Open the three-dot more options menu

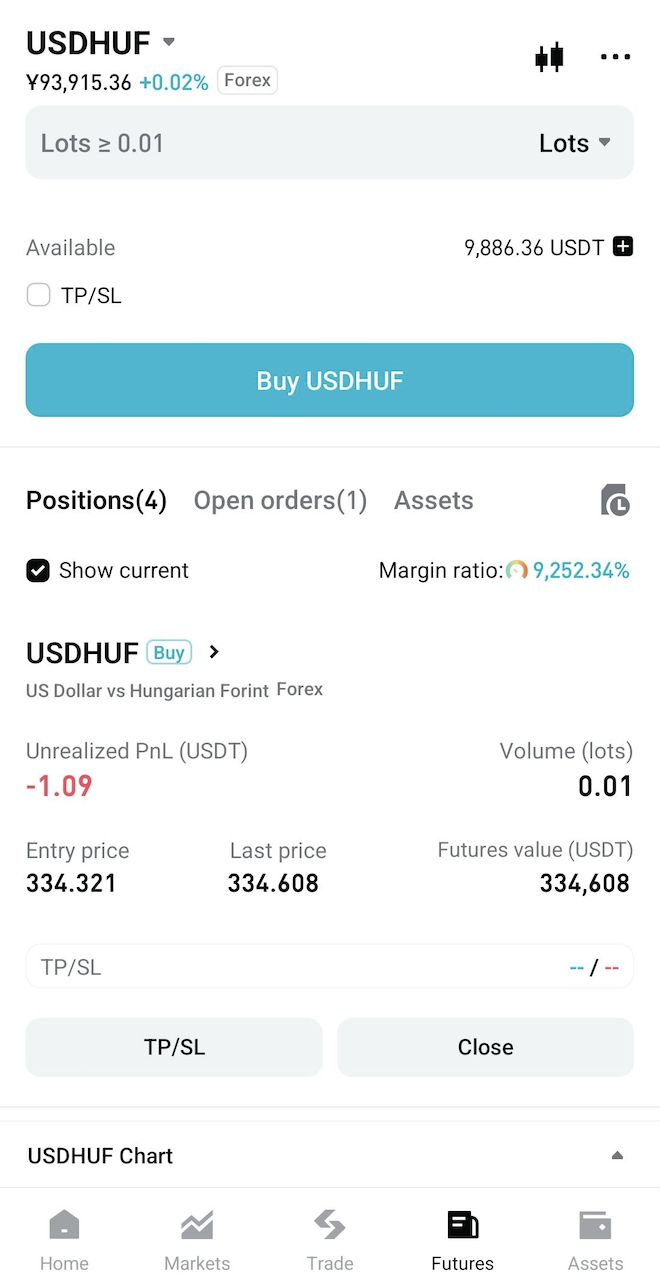[615, 57]
